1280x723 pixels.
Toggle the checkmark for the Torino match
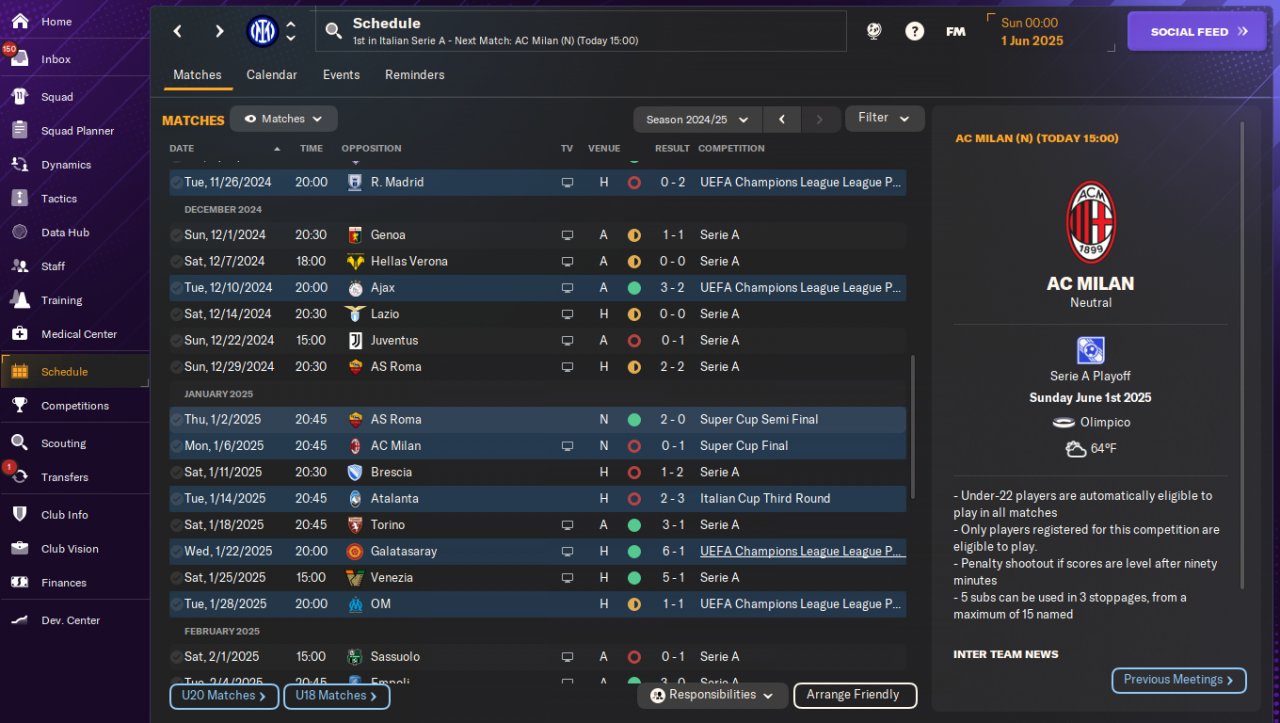pyautogui.click(x=176, y=525)
